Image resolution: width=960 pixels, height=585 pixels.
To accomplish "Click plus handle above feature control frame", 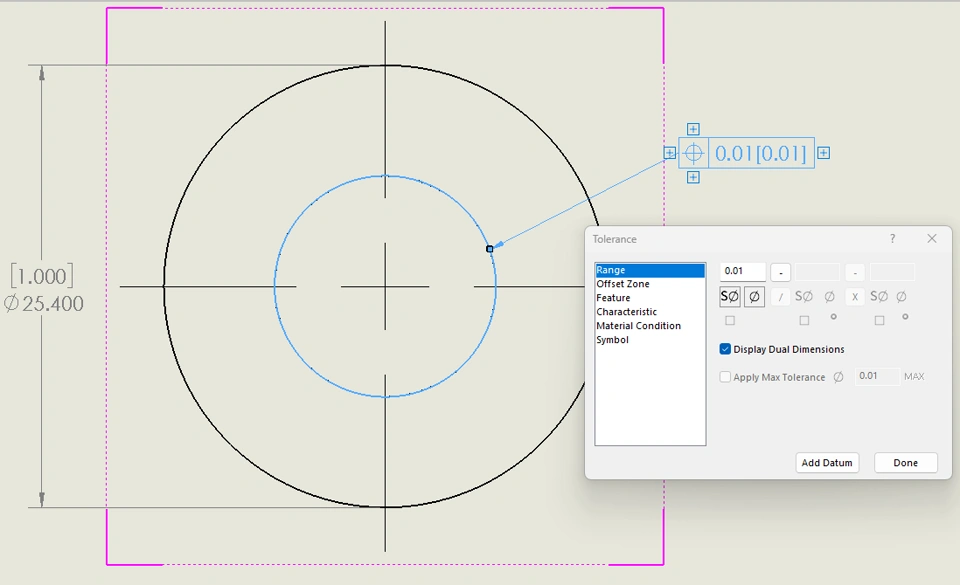I will click(x=693, y=129).
